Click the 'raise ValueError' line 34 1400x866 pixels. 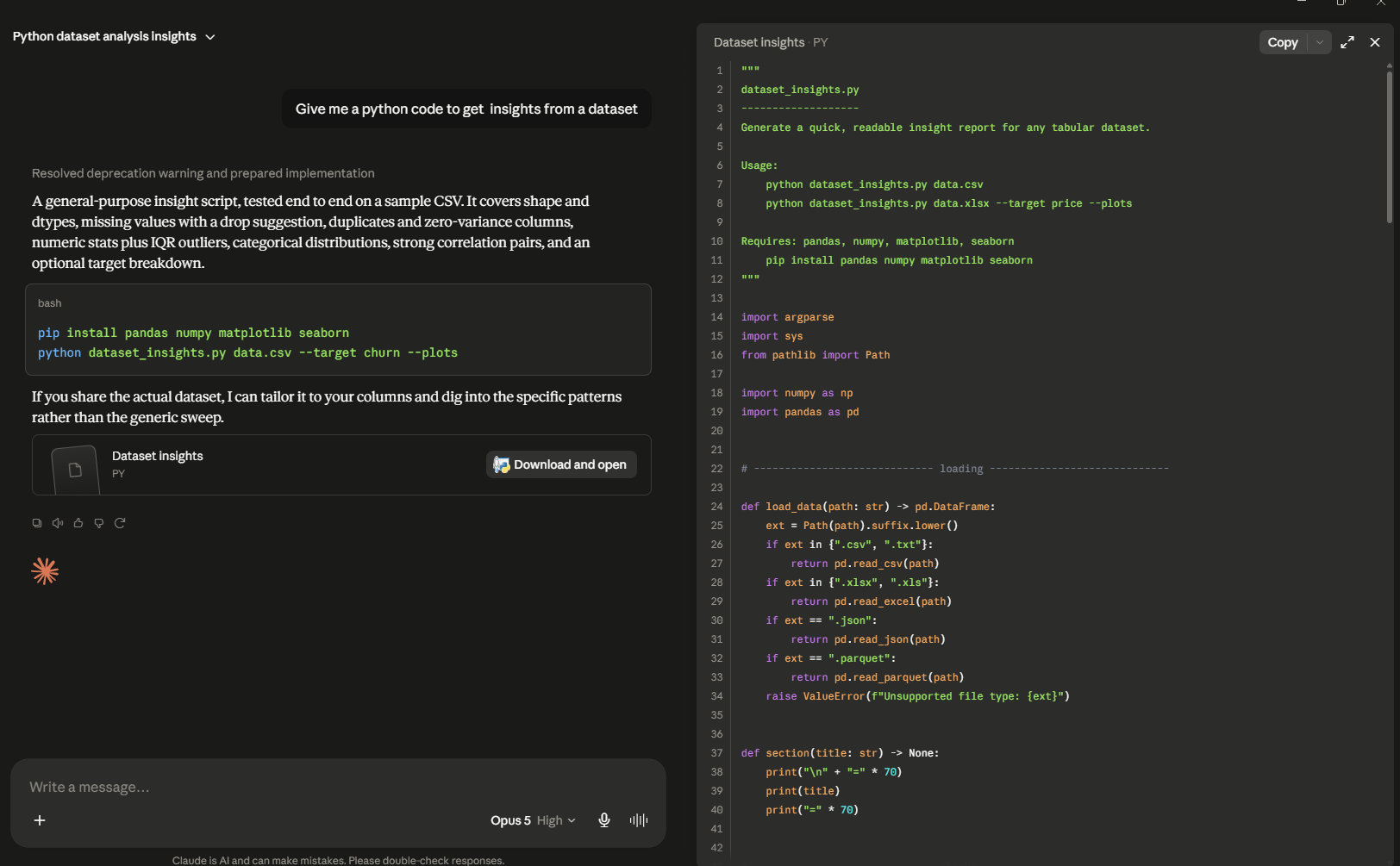(917, 696)
